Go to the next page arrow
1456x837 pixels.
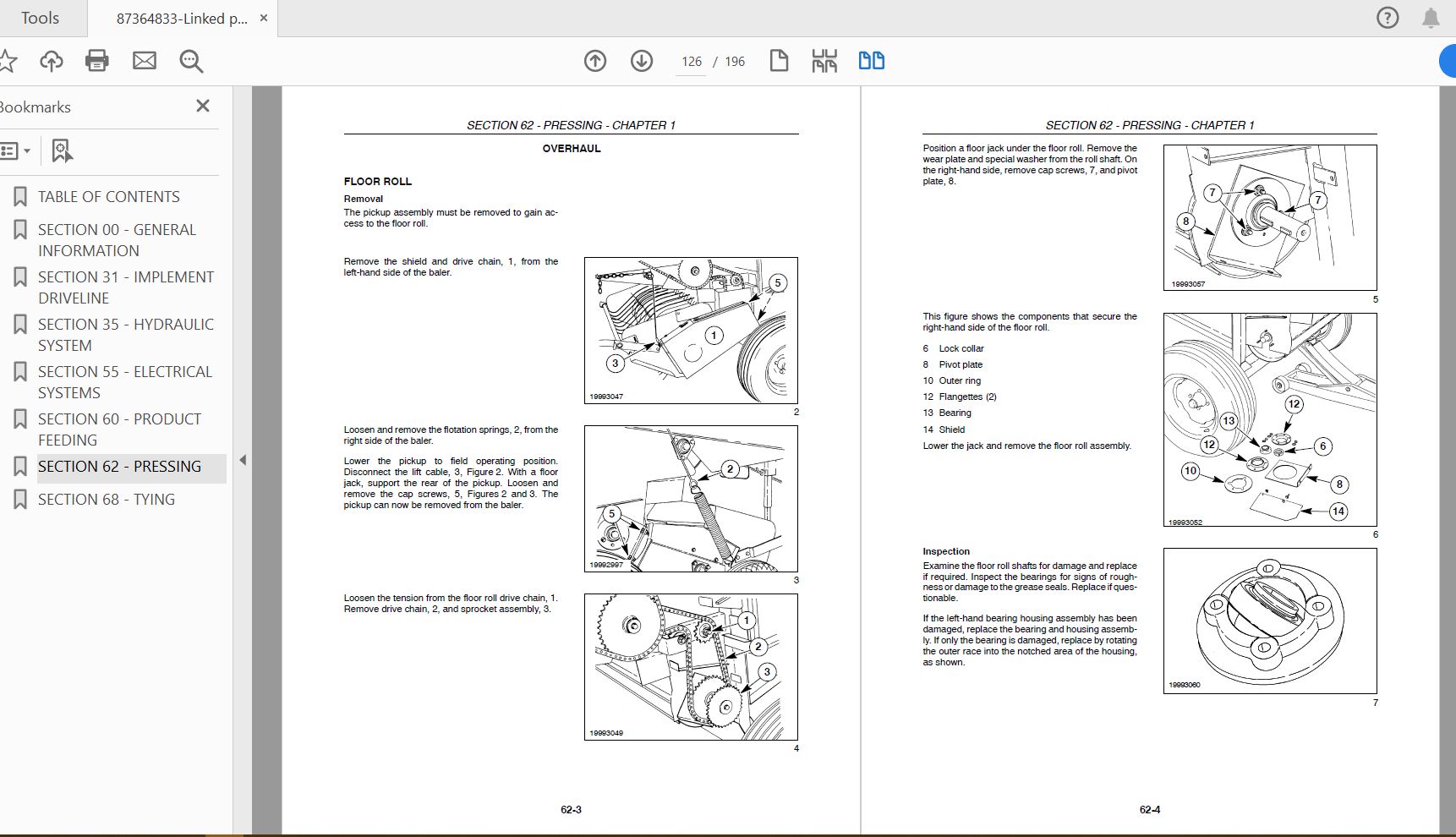642,61
